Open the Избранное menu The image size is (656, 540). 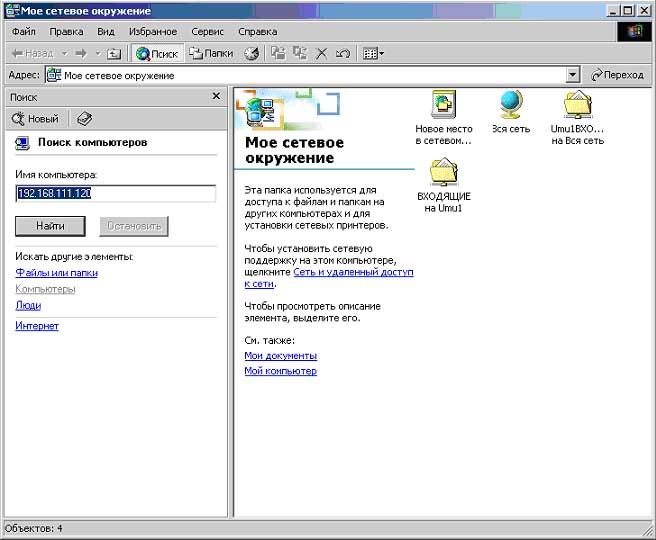point(153,32)
